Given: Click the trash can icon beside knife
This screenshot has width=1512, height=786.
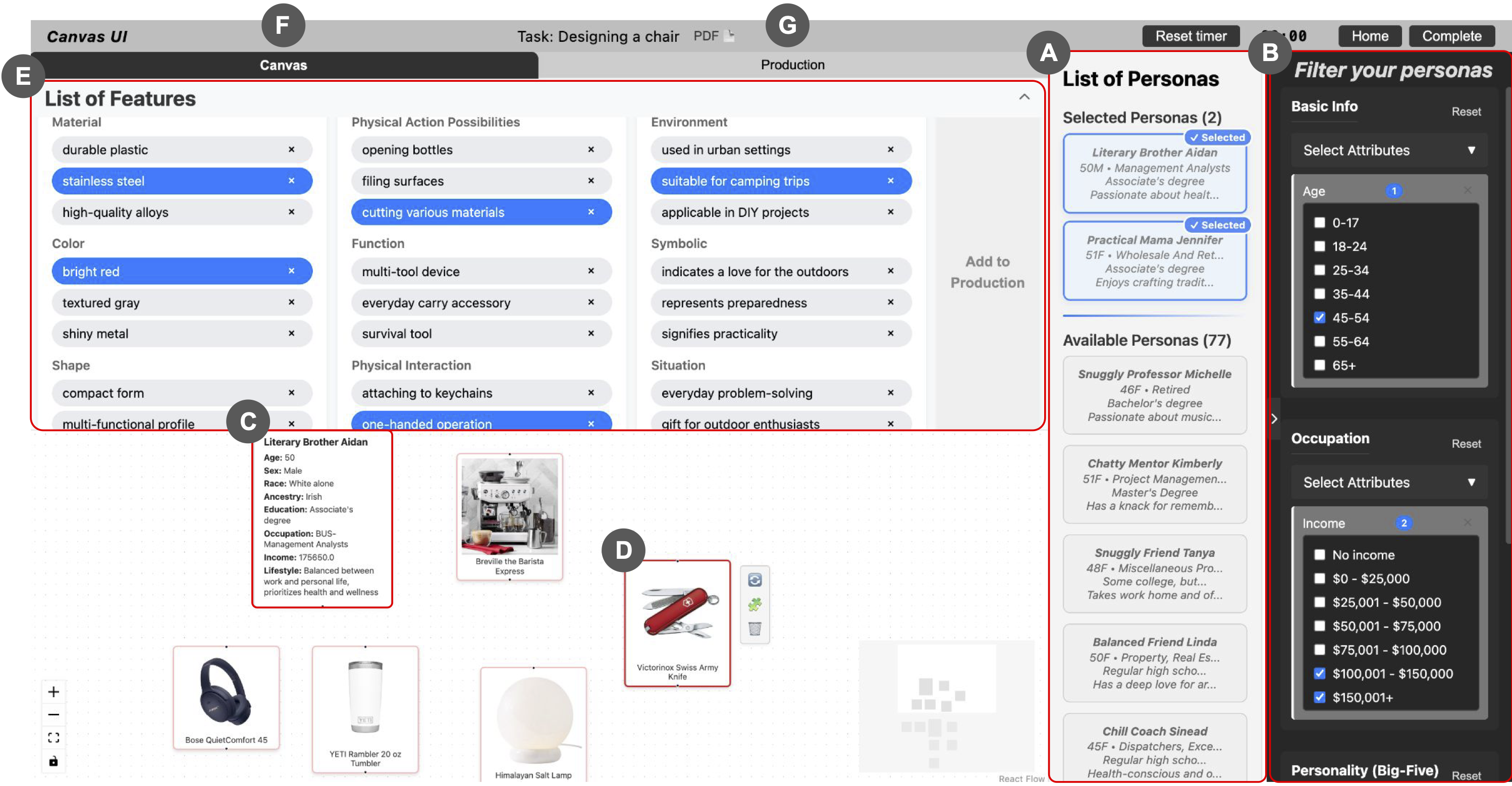Looking at the screenshot, I should (x=754, y=628).
